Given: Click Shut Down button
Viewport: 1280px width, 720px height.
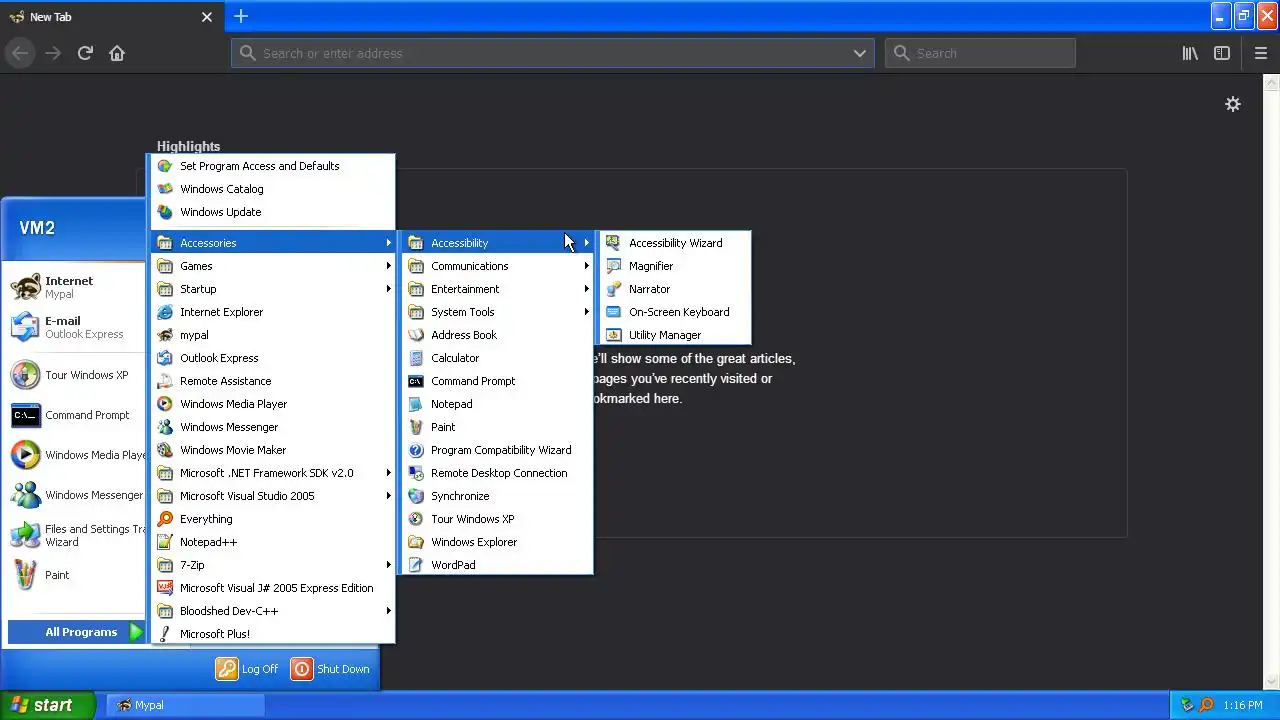Looking at the screenshot, I should 330,669.
